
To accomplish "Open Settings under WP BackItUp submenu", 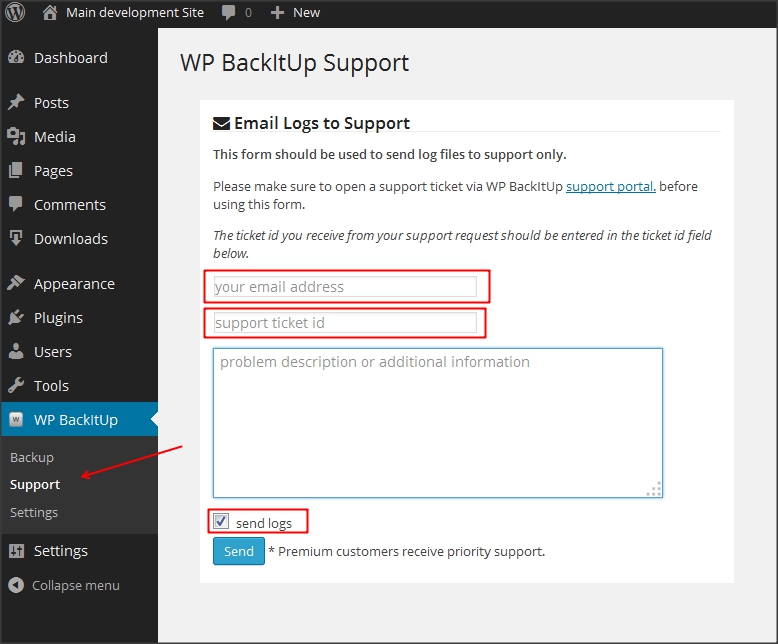I will coord(34,513).
